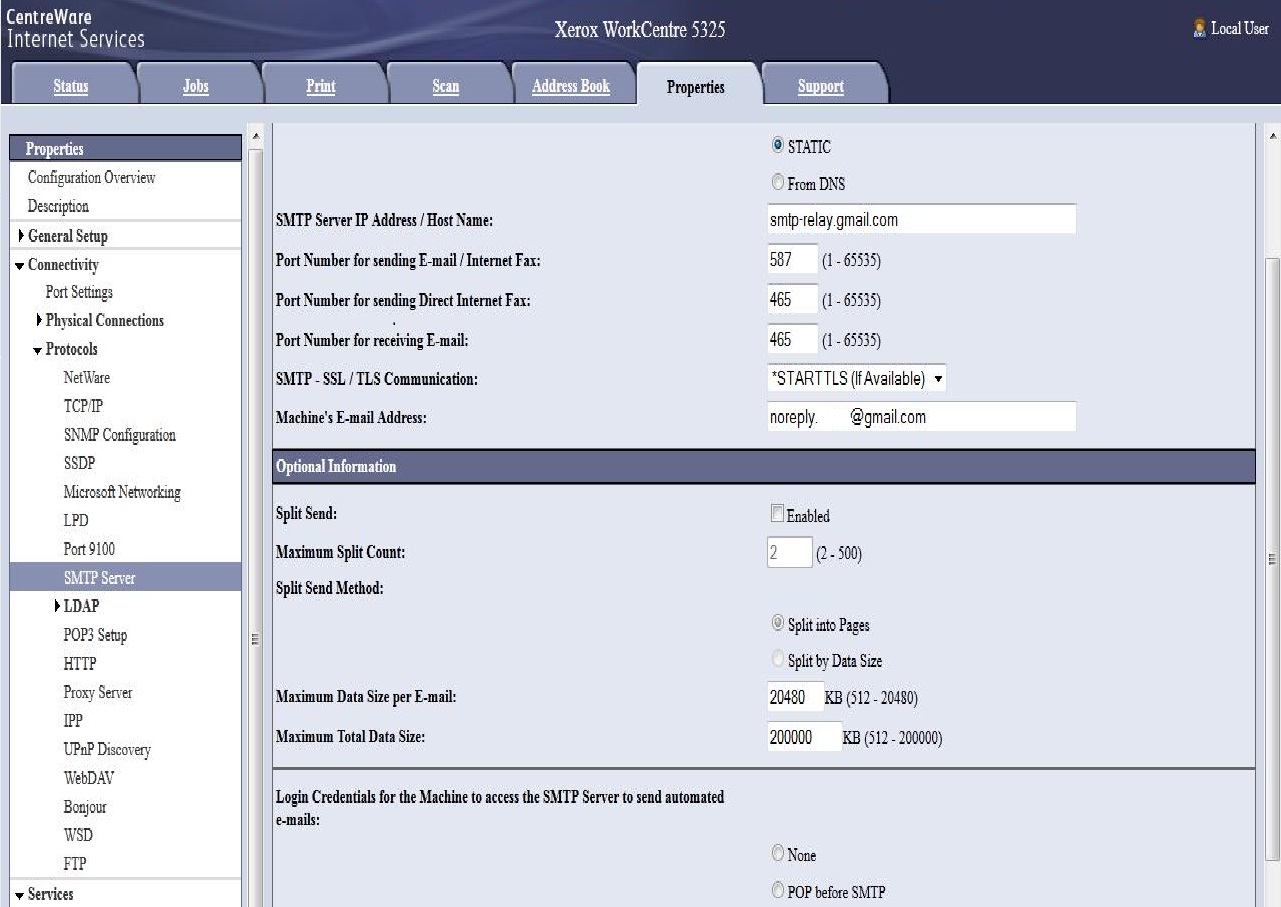
Task: Open the Jobs tab
Action: click(x=196, y=86)
